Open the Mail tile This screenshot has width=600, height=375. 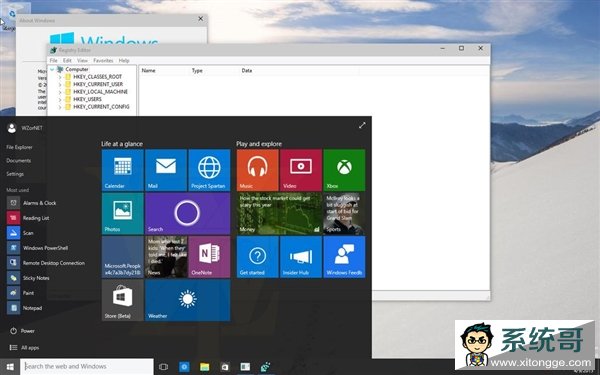pos(166,170)
